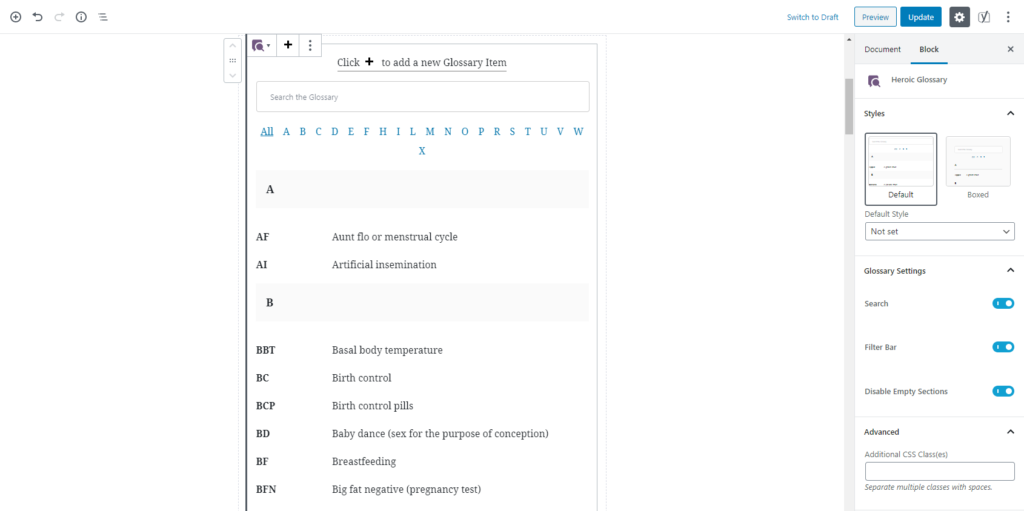1024x511 pixels.
Task: Open the settings gear panel
Action: tap(959, 17)
